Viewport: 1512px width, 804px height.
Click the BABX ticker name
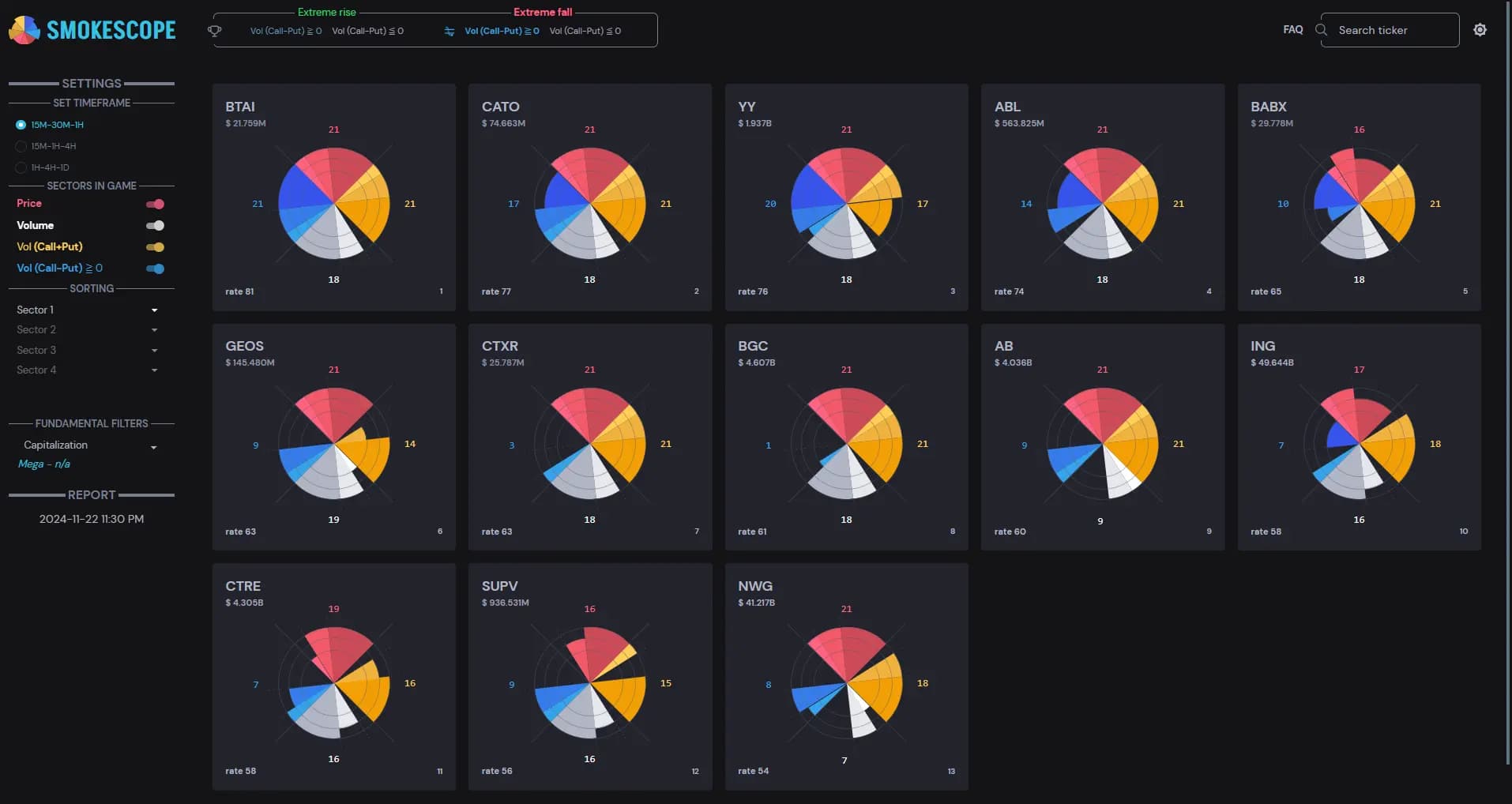(x=1269, y=107)
